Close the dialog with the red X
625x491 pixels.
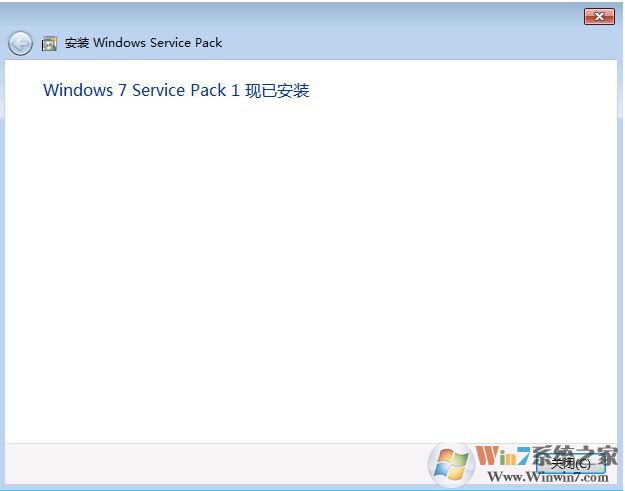[x=598, y=16]
